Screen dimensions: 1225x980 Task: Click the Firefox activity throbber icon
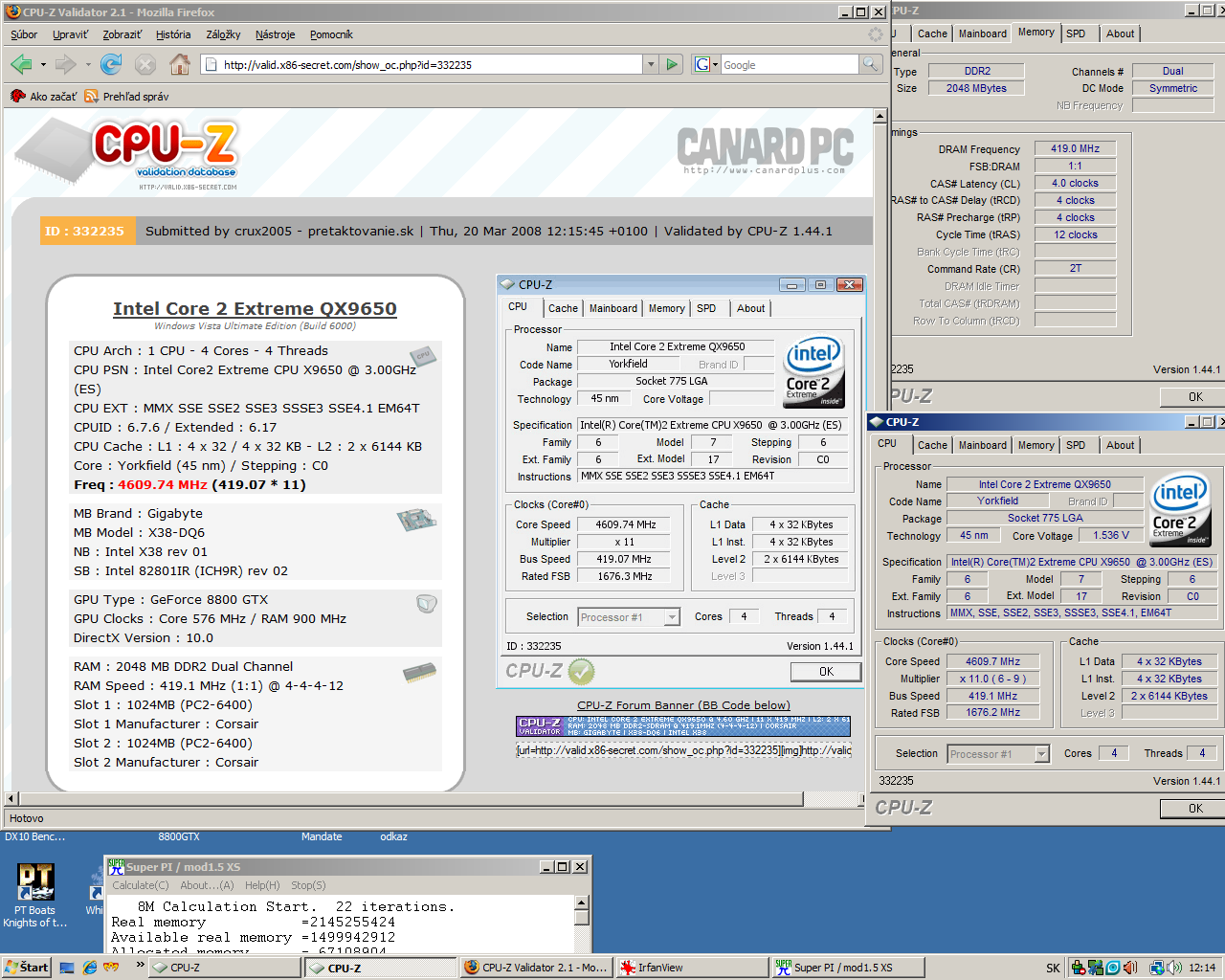[875, 34]
